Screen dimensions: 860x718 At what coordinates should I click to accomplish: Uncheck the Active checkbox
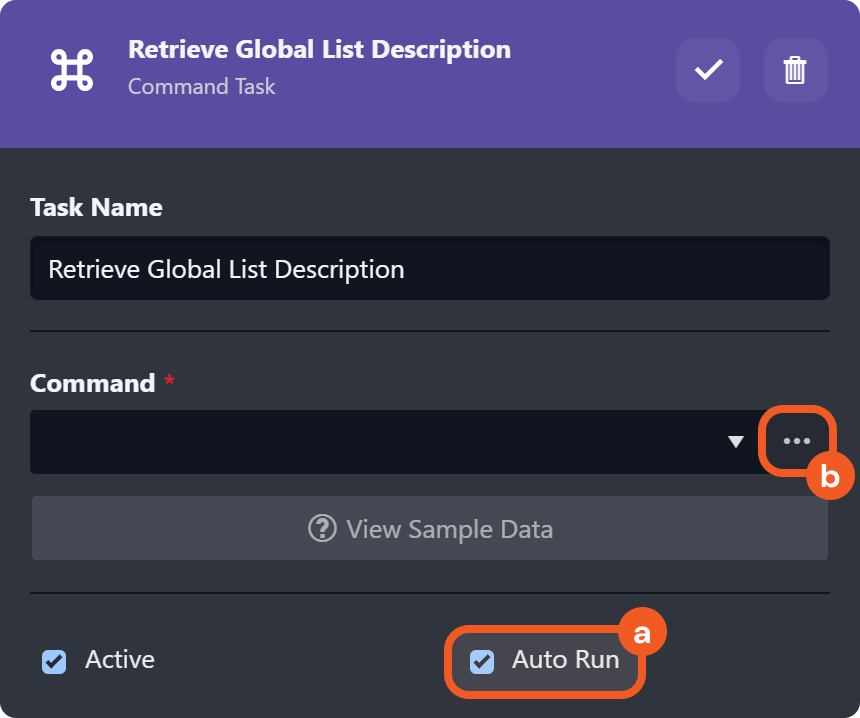[54, 661]
